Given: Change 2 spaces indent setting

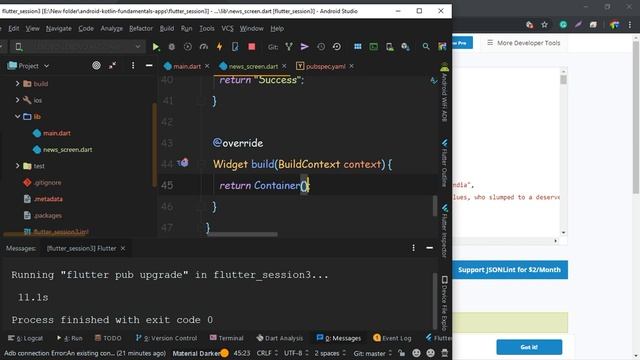Looking at the screenshot, I should pos(330,353).
